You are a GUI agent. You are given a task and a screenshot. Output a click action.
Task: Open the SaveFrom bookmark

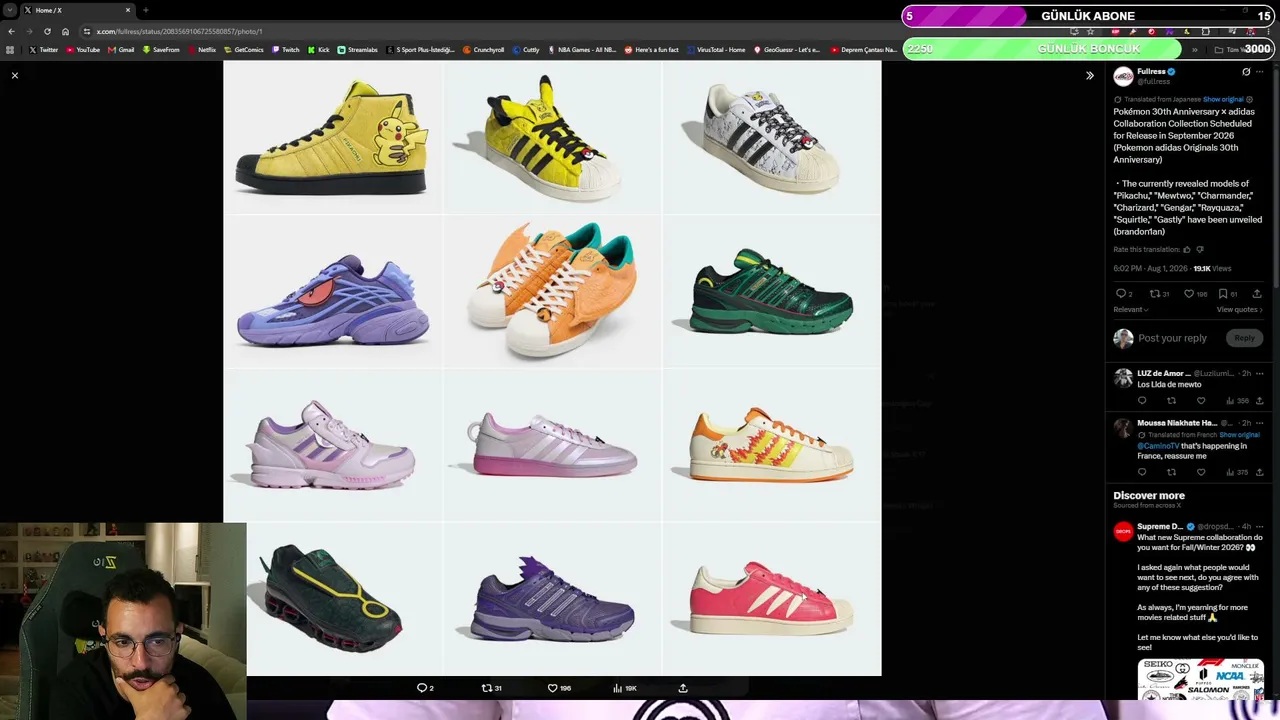click(x=161, y=50)
